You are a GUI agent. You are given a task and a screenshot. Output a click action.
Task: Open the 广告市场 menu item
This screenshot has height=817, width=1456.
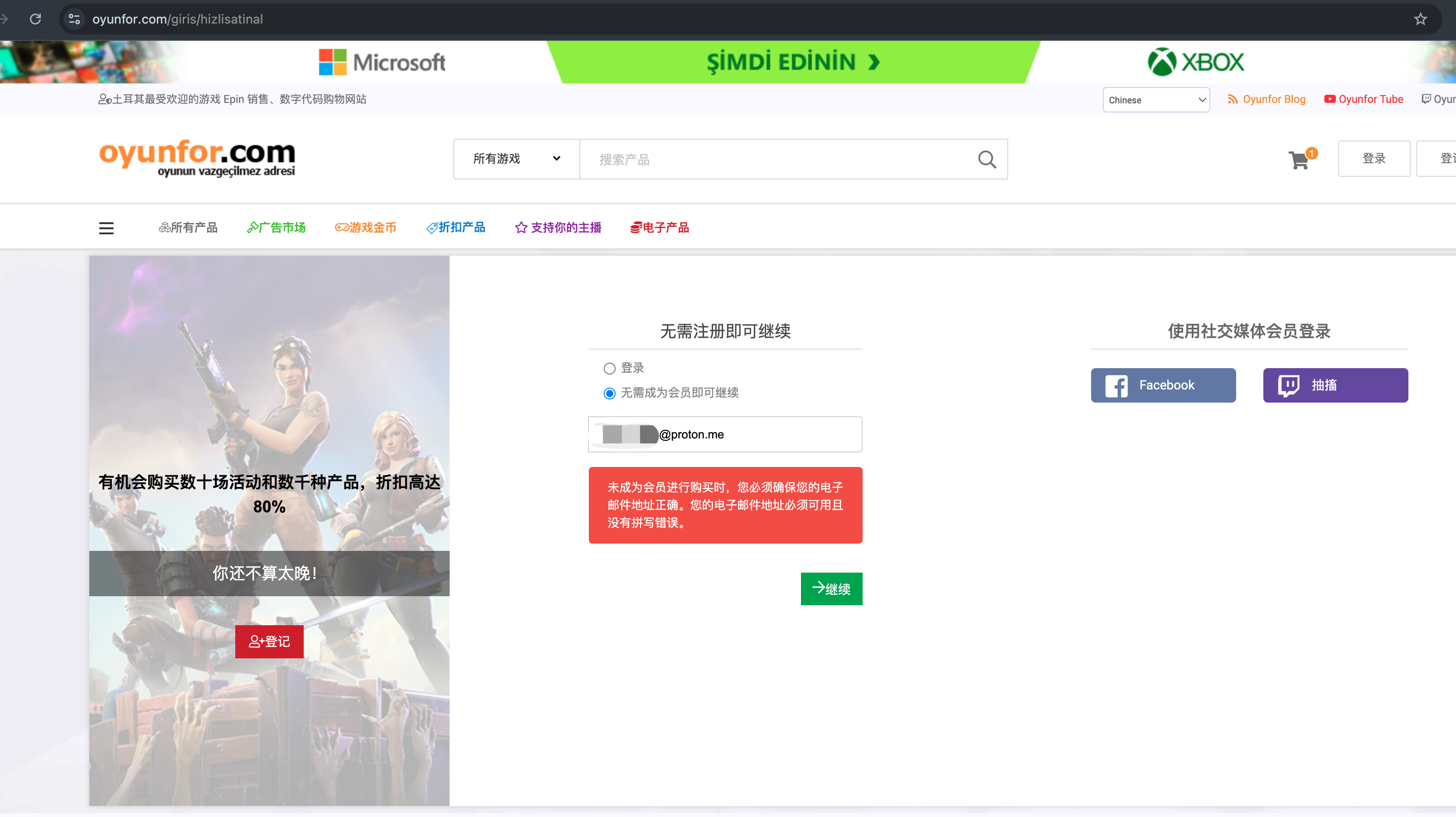pyautogui.click(x=277, y=227)
